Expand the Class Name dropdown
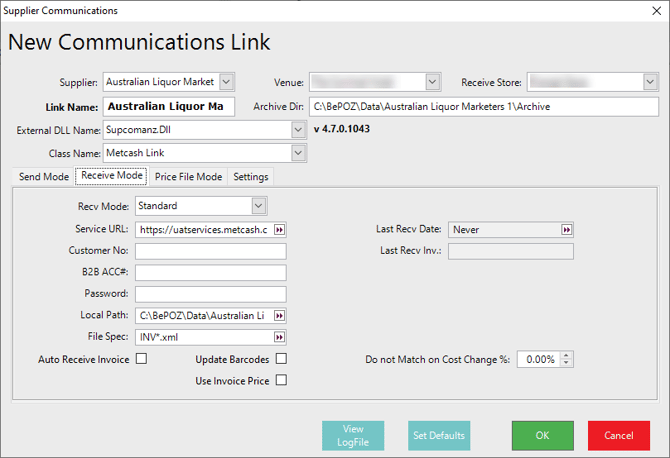The width and height of the screenshot is (670, 458). [x=297, y=153]
